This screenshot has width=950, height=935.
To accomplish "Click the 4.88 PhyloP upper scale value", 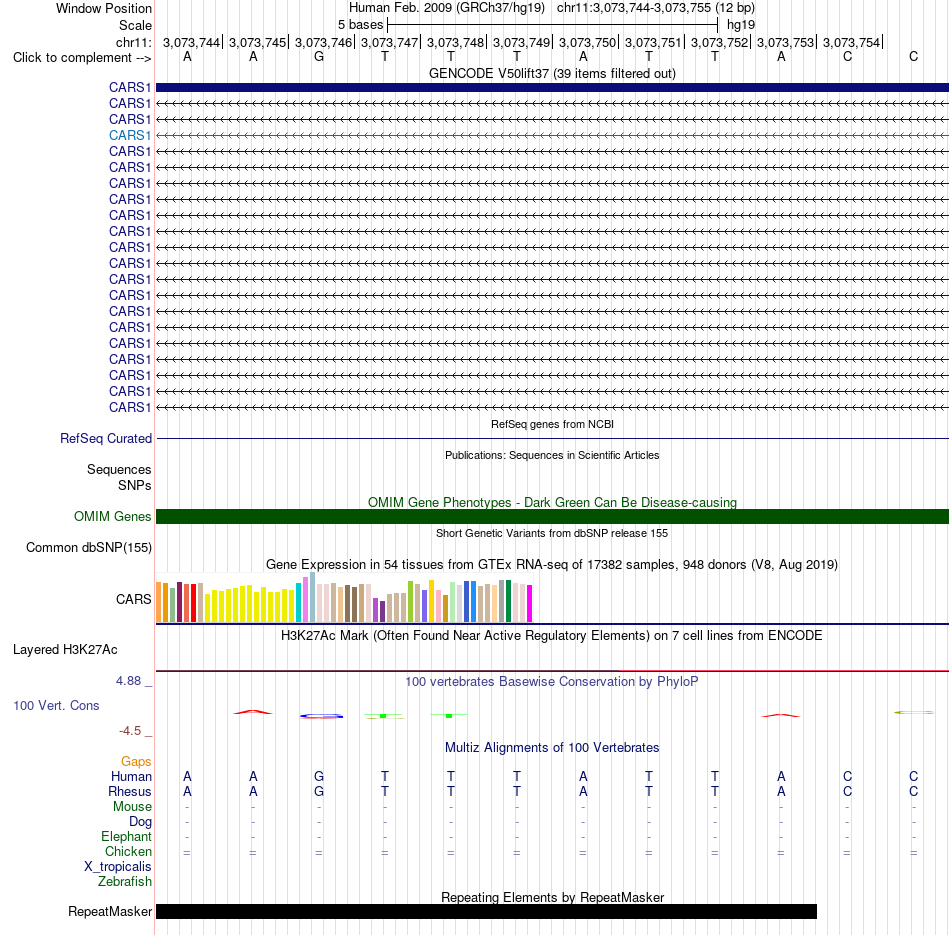I will [128, 681].
